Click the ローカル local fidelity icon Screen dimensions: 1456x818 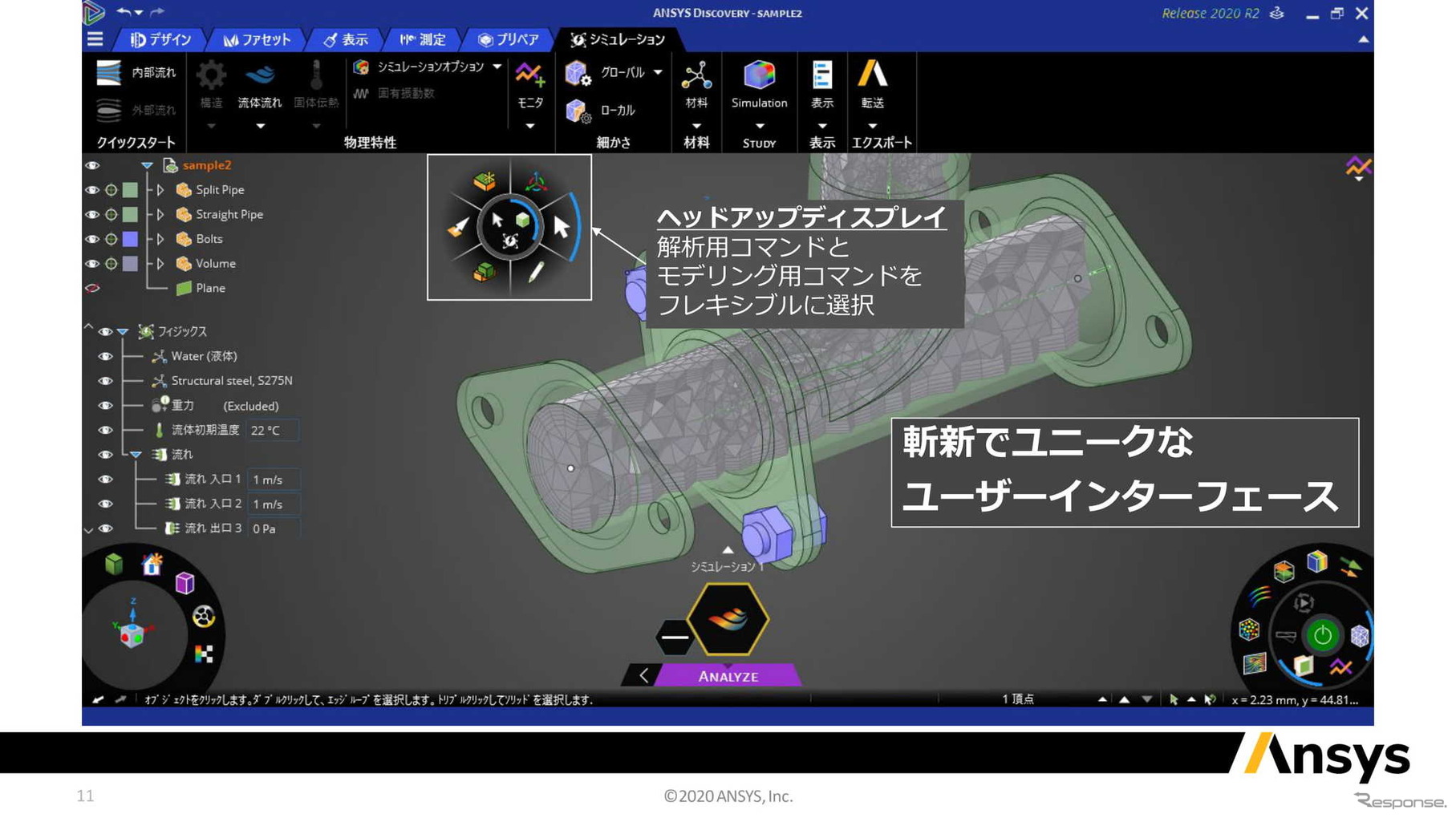[578, 111]
